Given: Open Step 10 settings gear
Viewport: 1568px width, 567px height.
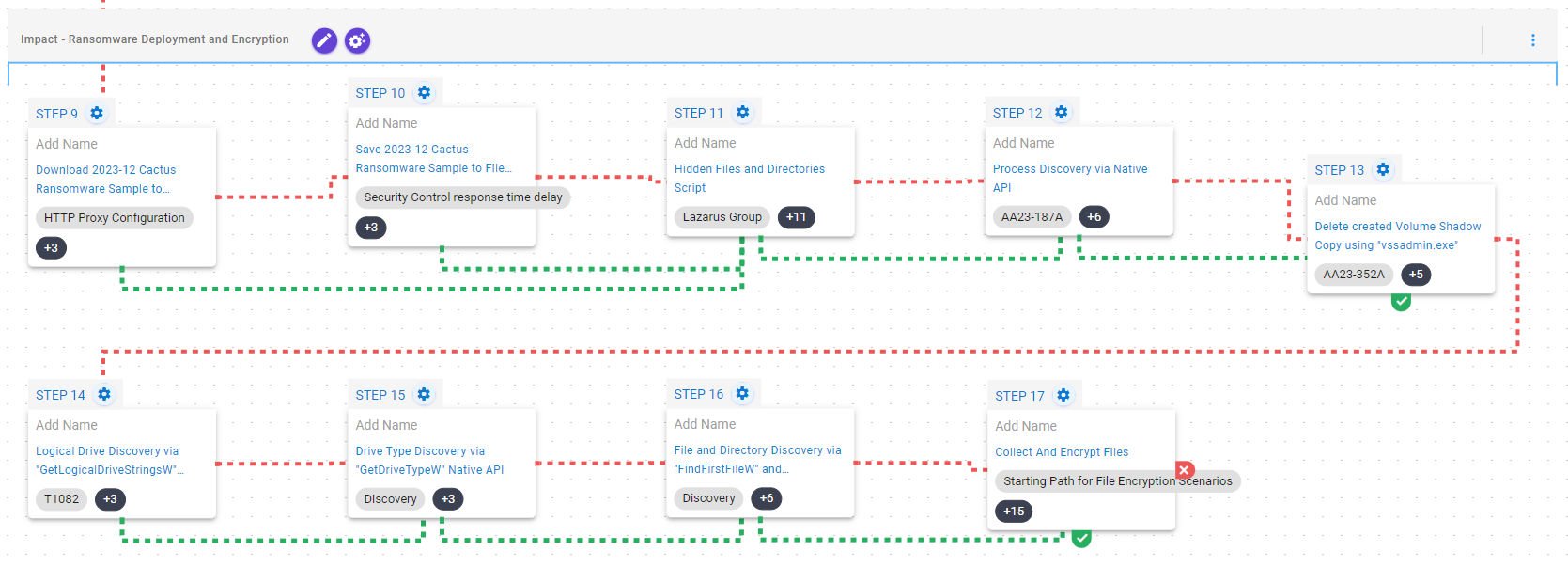Looking at the screenshot, I should tap(424, 93).
